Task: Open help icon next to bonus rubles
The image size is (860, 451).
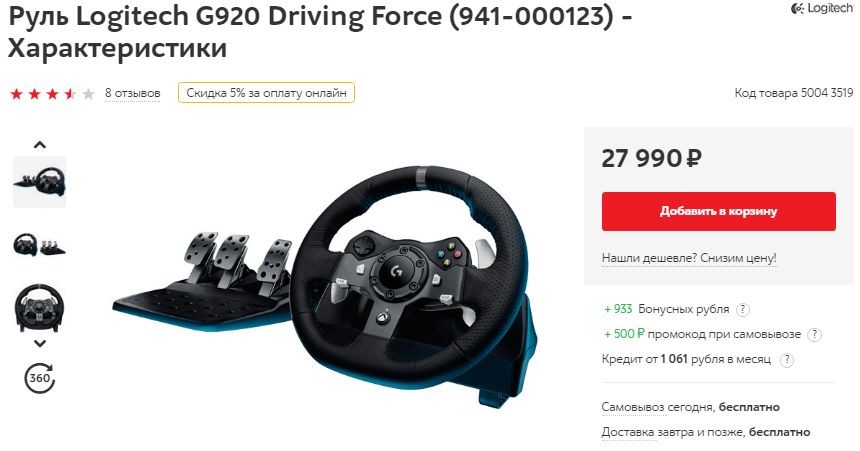Action: [742, 309]
